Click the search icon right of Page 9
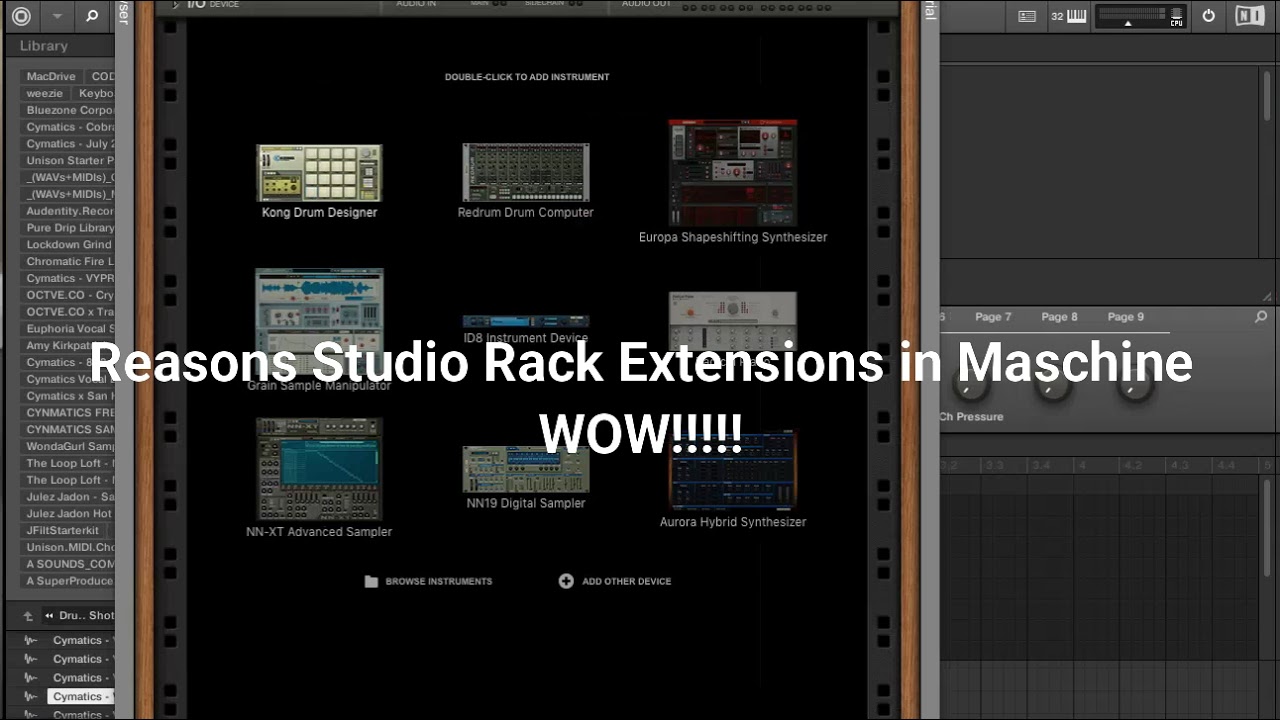The height and width of the screenshot is (720, 1280). pos(1261,317)
